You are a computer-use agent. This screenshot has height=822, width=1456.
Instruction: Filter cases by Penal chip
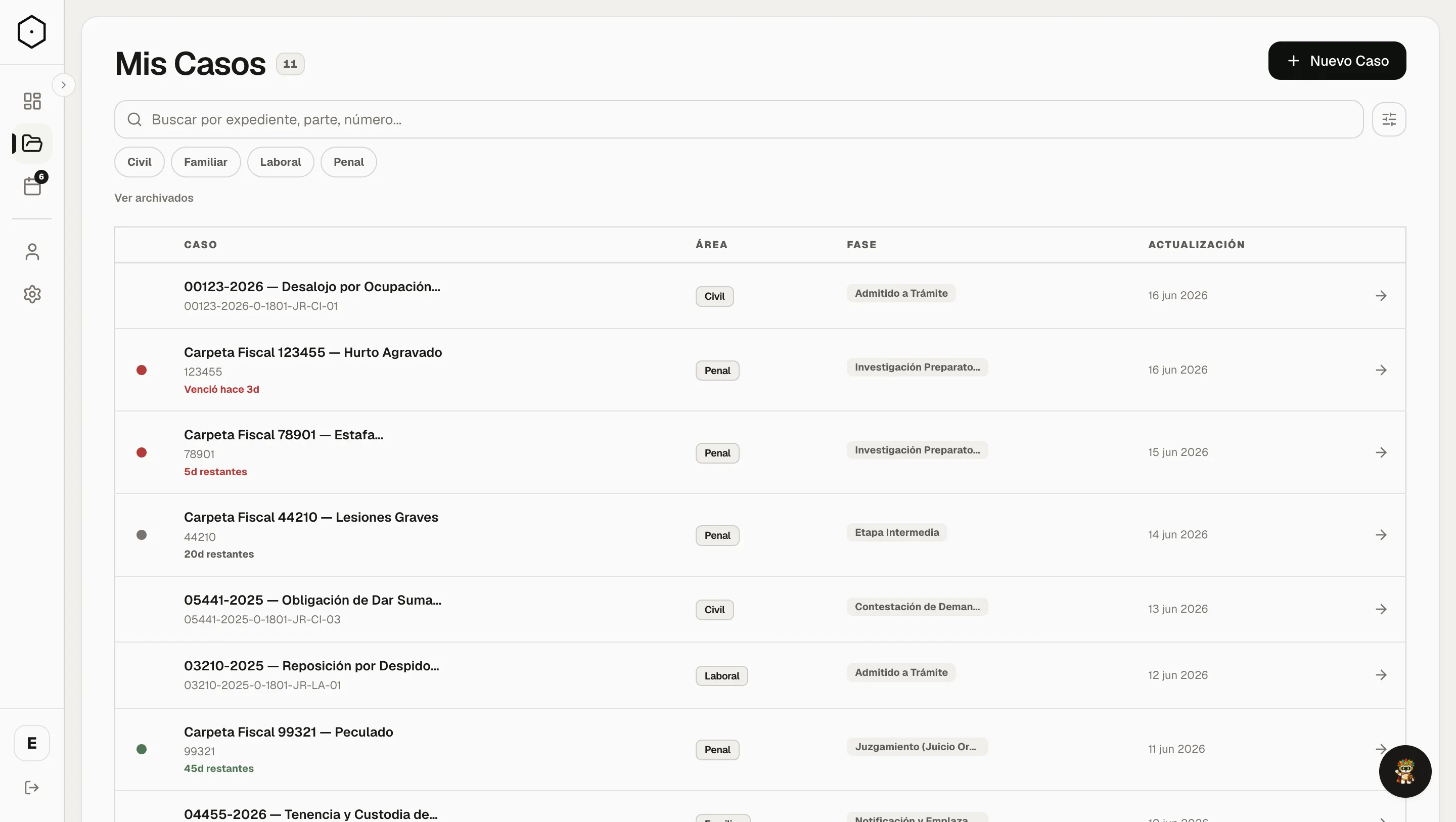[x=349, y=162]
